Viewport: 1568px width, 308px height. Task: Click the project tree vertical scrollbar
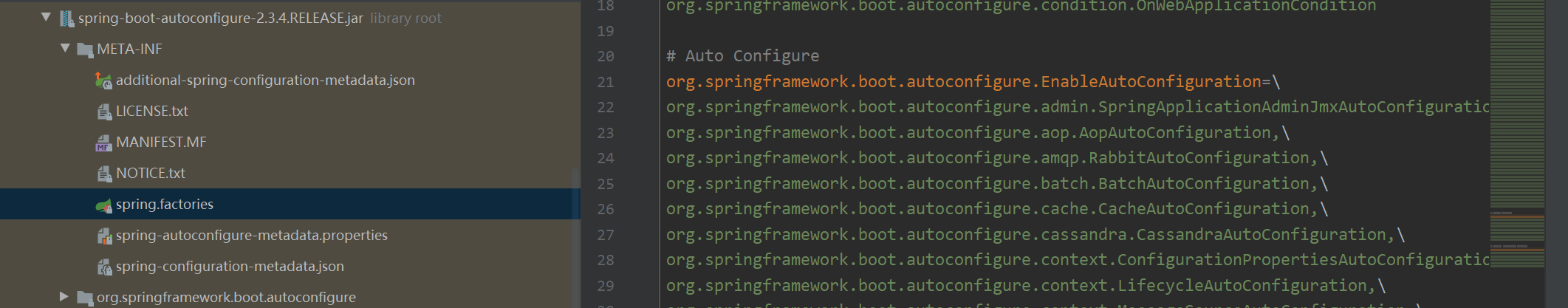576,236
